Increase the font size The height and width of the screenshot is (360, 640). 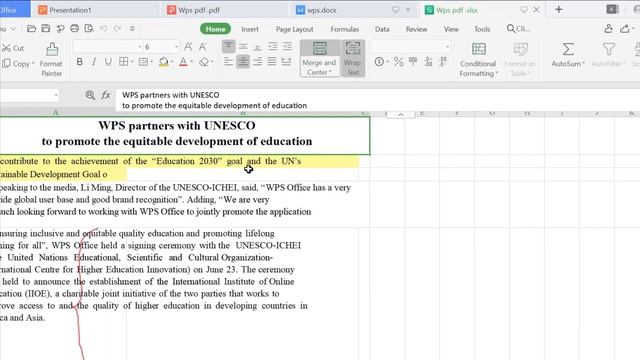pos(188,47)
